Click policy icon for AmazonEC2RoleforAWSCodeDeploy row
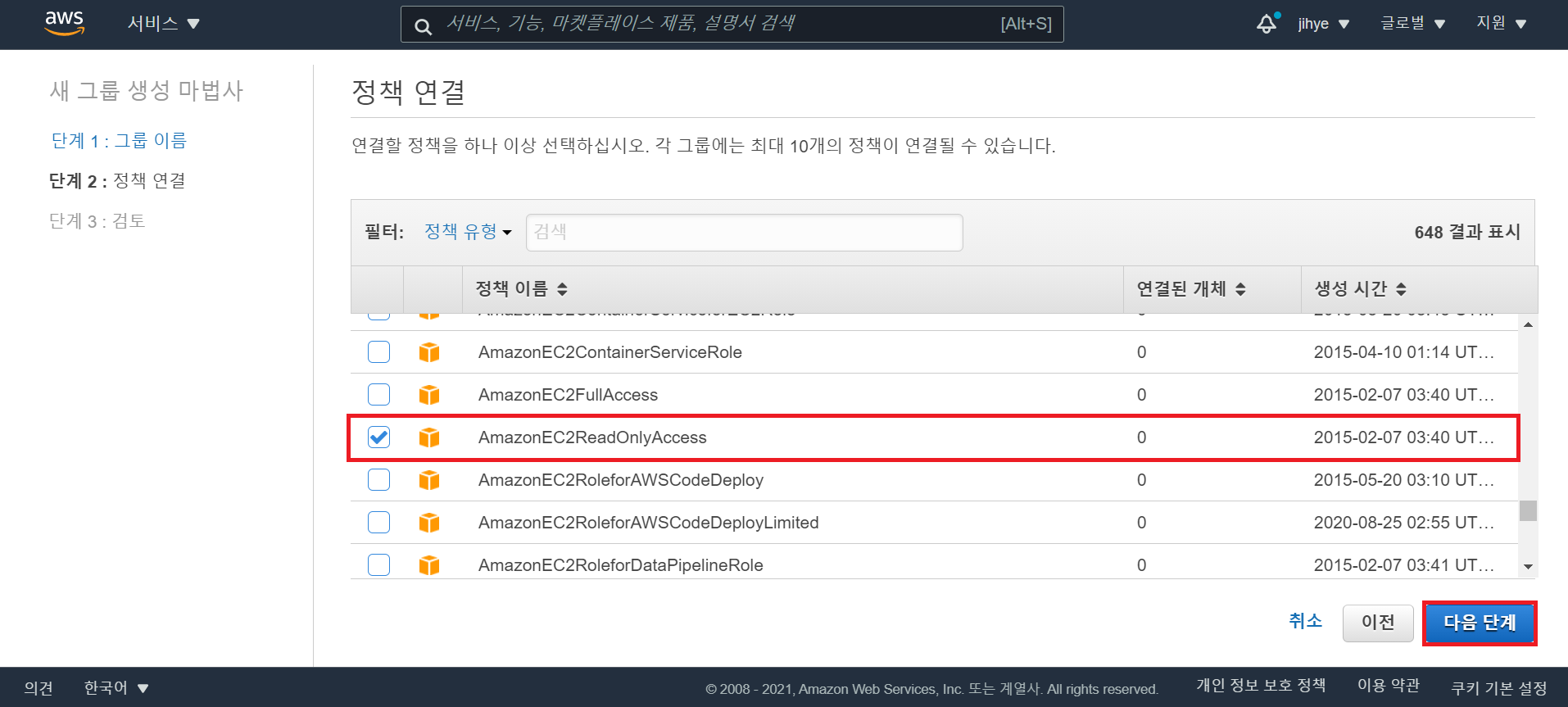This screenshot has height=707, width=1568. [429, 480]
